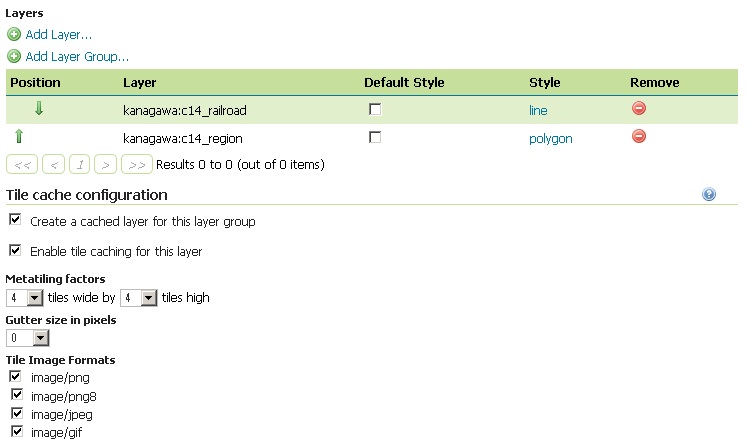Click the polygon style link
Viewport: 748px width, 448px height.
(550, 139)
